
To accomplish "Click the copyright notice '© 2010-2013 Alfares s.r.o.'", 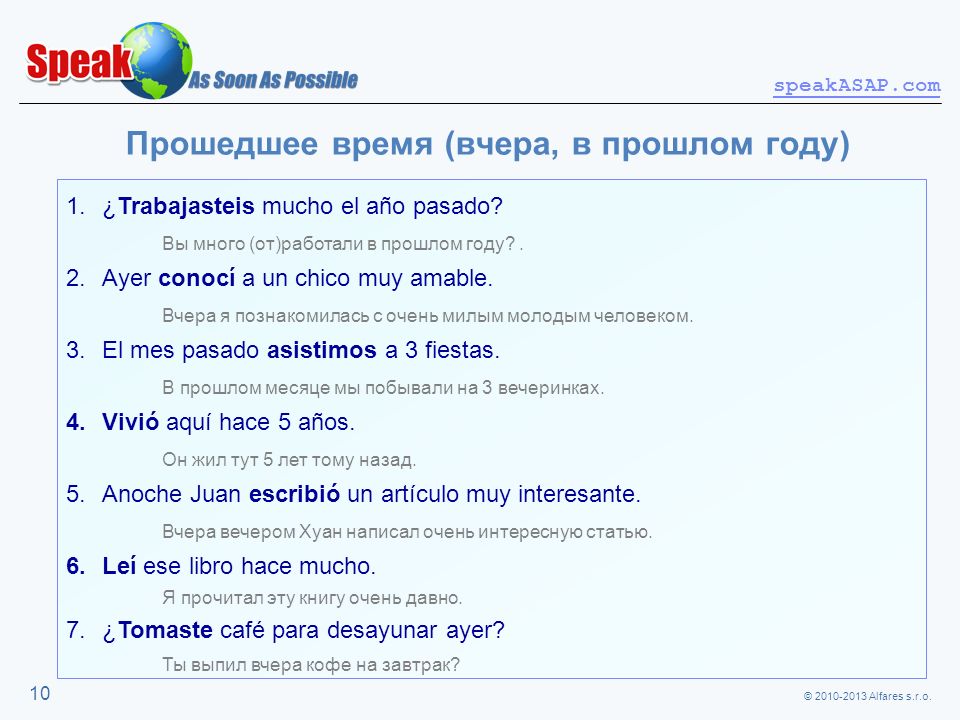I will tap(867, 696).
